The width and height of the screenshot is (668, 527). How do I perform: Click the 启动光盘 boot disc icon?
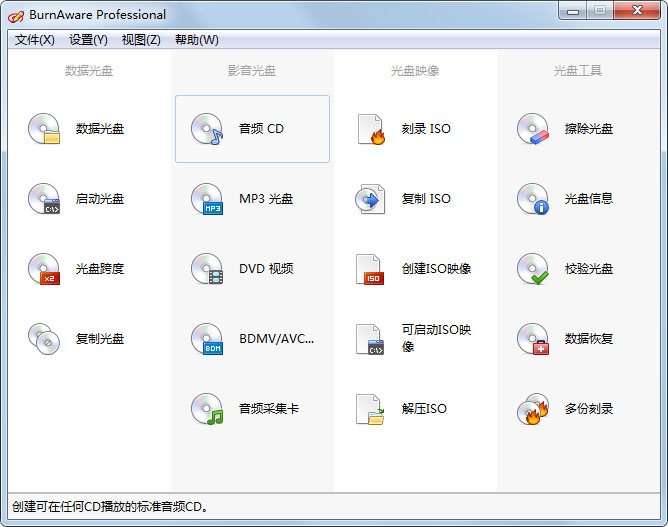pos(44,199)
